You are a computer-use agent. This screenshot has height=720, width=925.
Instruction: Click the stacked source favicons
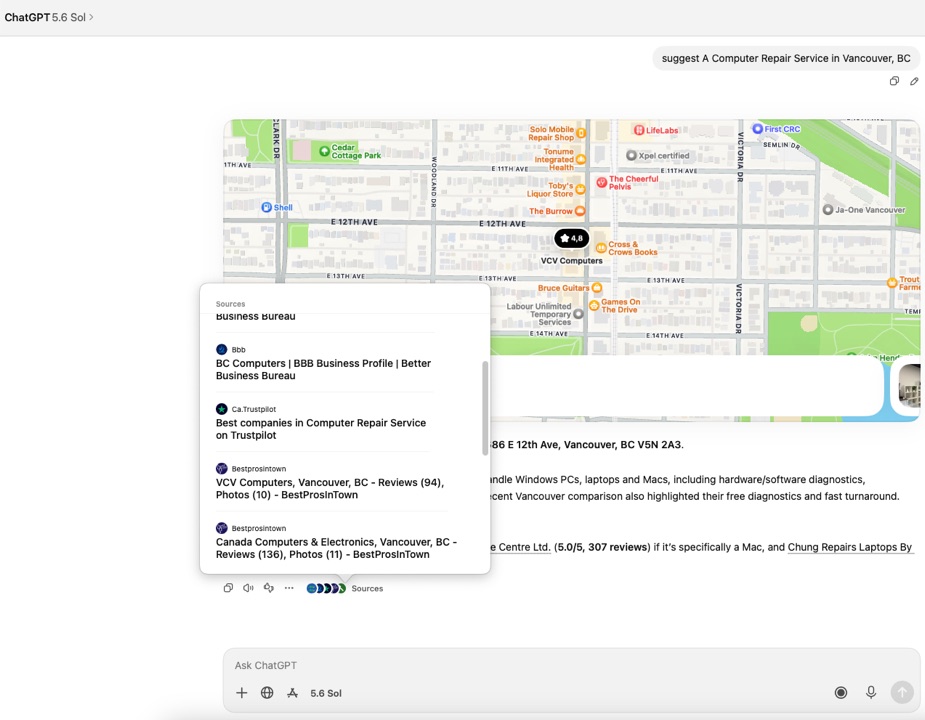click(x=326, y=588)
